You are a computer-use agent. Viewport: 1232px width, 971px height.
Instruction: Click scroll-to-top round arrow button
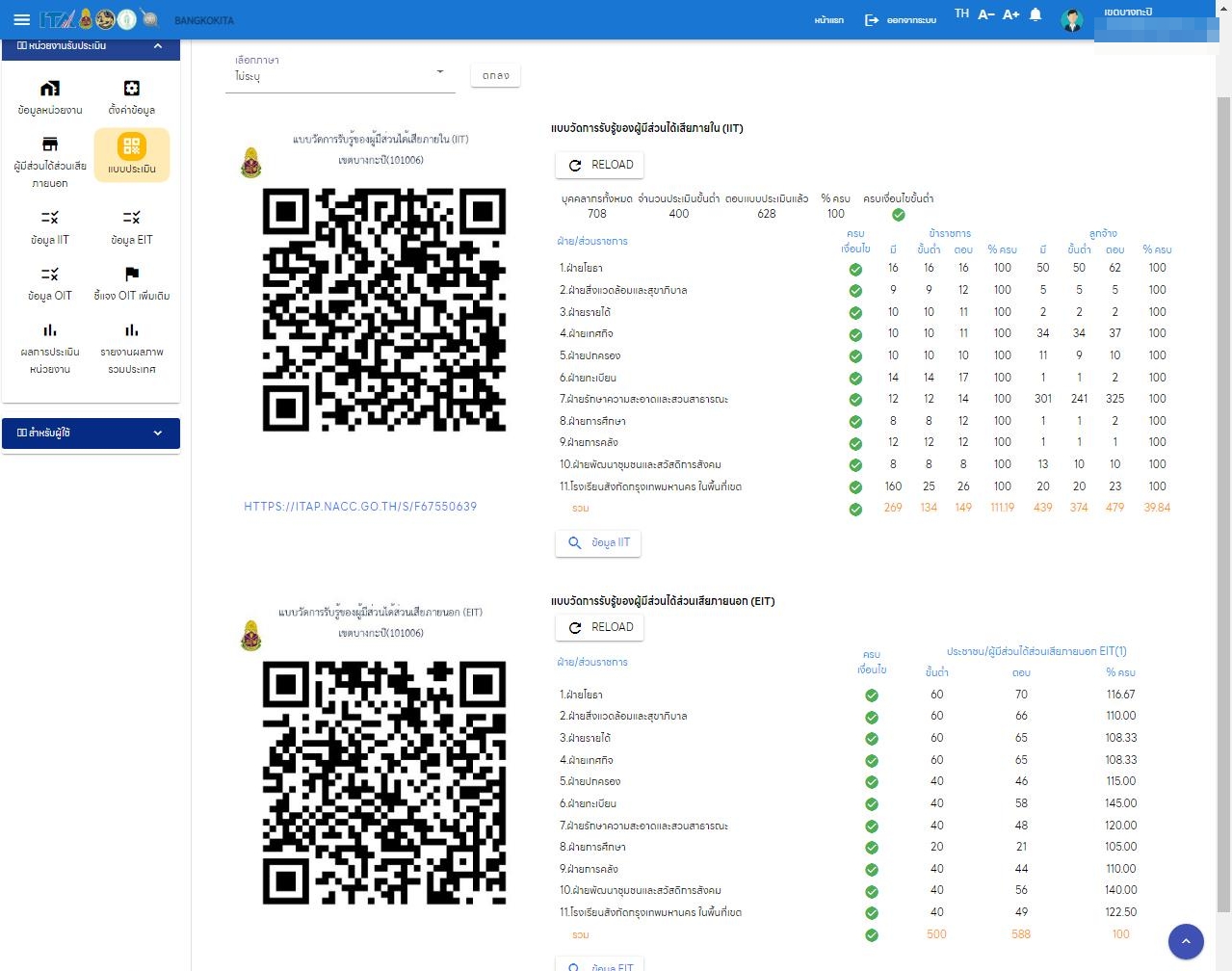tap(1186, 941)
